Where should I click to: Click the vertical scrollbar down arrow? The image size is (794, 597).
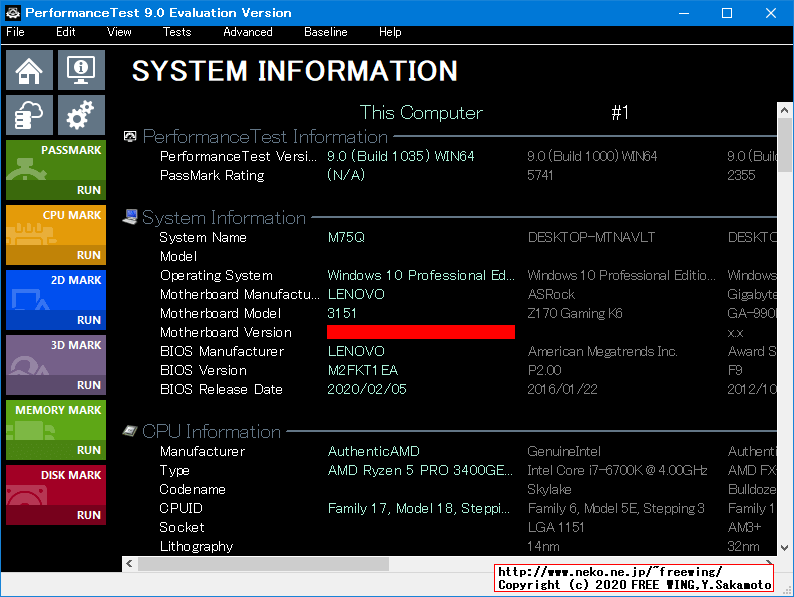[x=784, y=548]
